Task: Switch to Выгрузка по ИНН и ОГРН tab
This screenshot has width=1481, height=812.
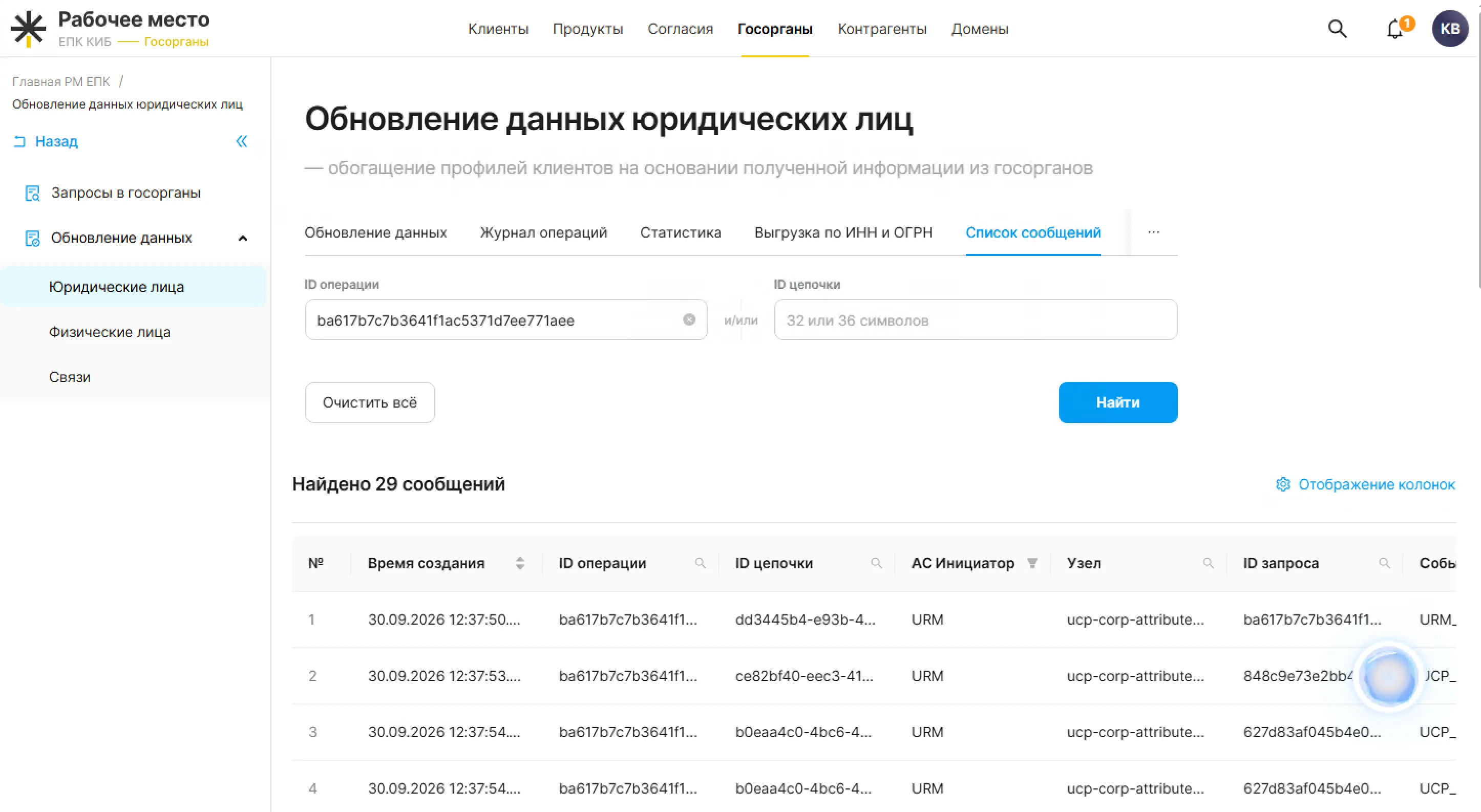Action: 843,233
